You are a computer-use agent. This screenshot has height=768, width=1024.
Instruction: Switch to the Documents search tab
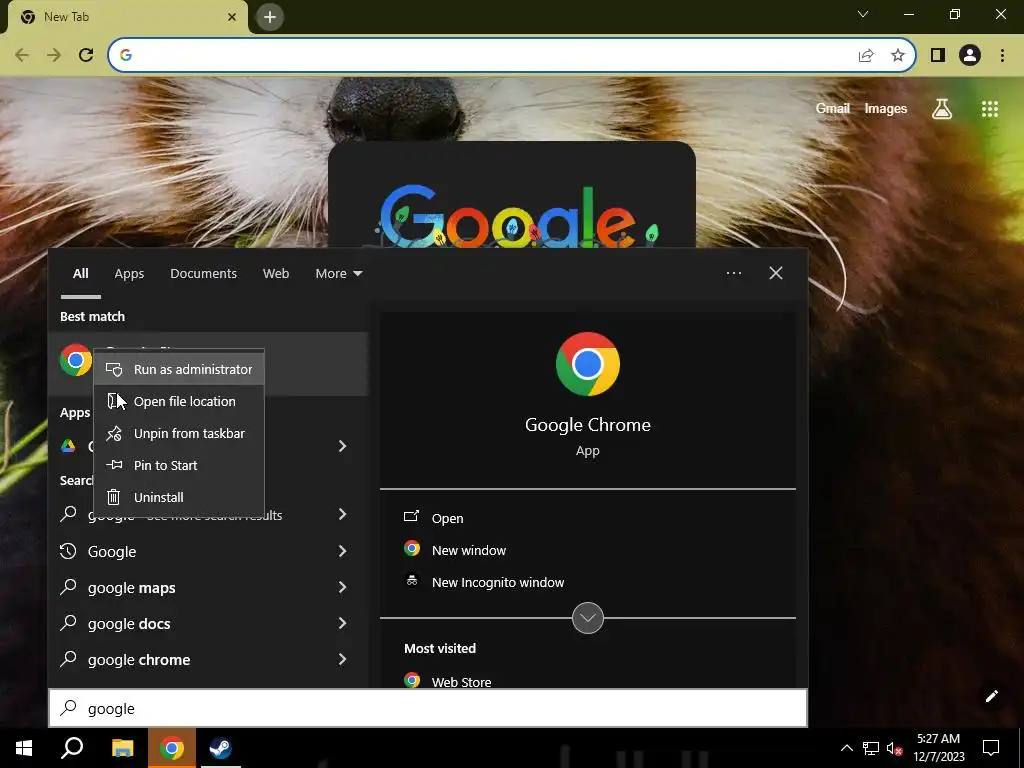pos(203,274)
